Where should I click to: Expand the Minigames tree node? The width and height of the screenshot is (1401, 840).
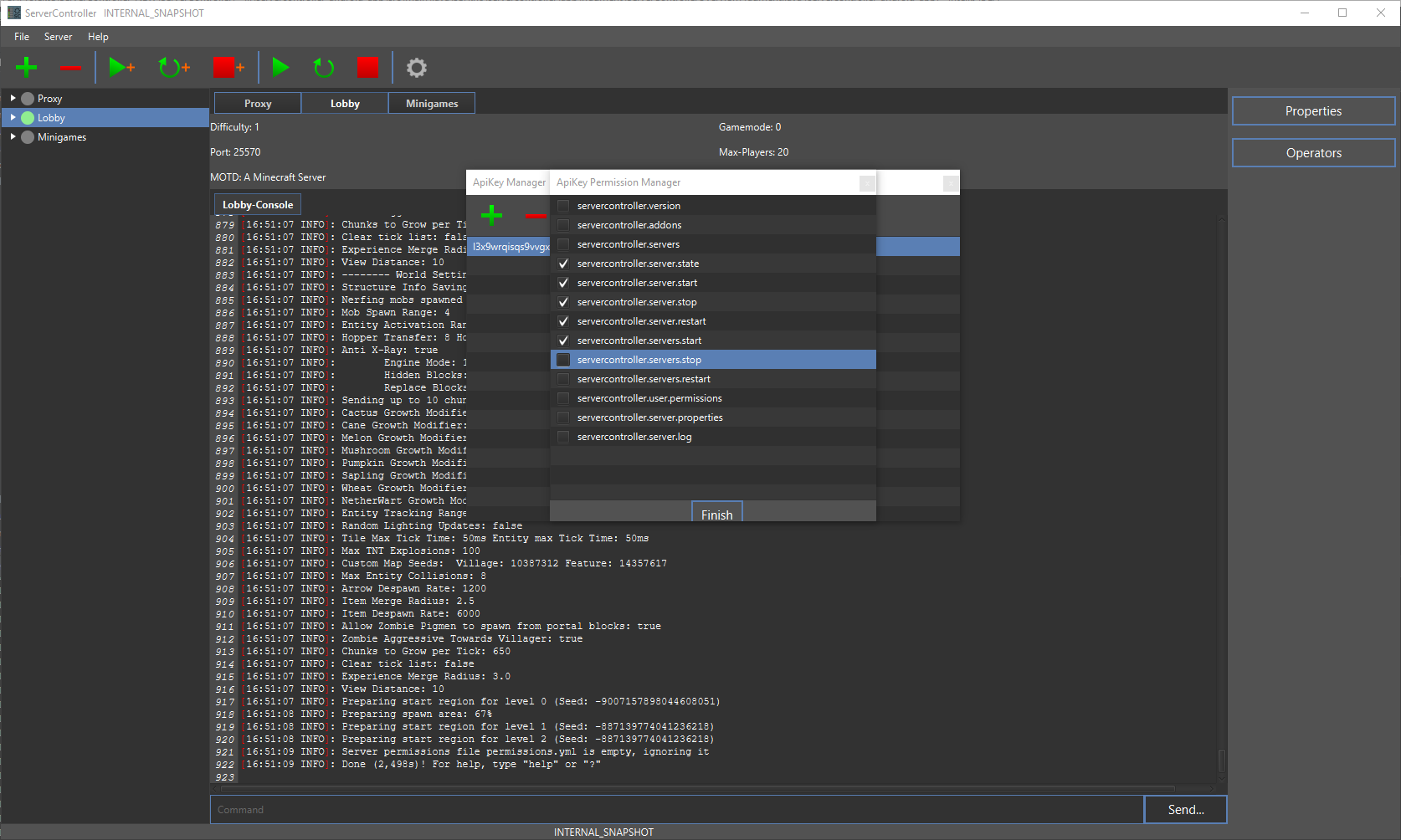(13, 137)
